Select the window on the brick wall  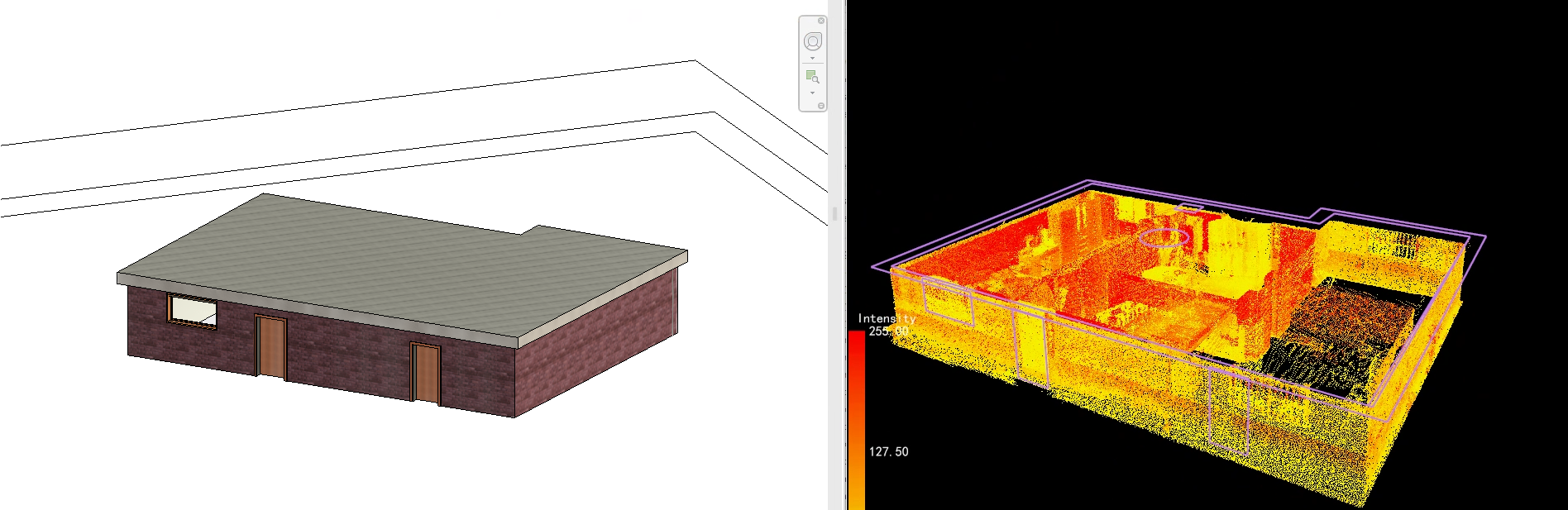193,311
